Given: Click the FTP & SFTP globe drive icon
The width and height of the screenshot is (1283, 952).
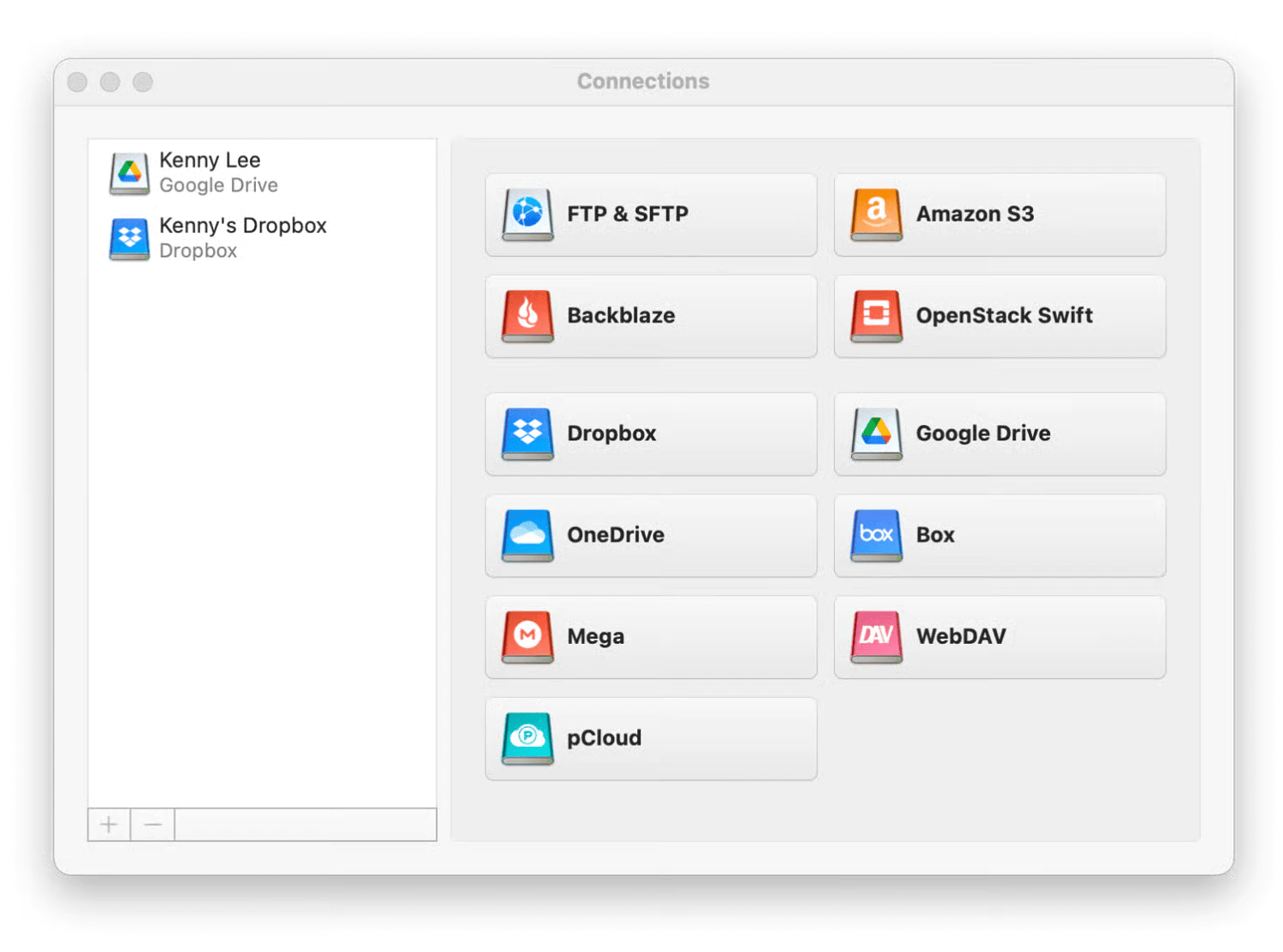Looking at the screenshot, I should [x=527, y=214].
